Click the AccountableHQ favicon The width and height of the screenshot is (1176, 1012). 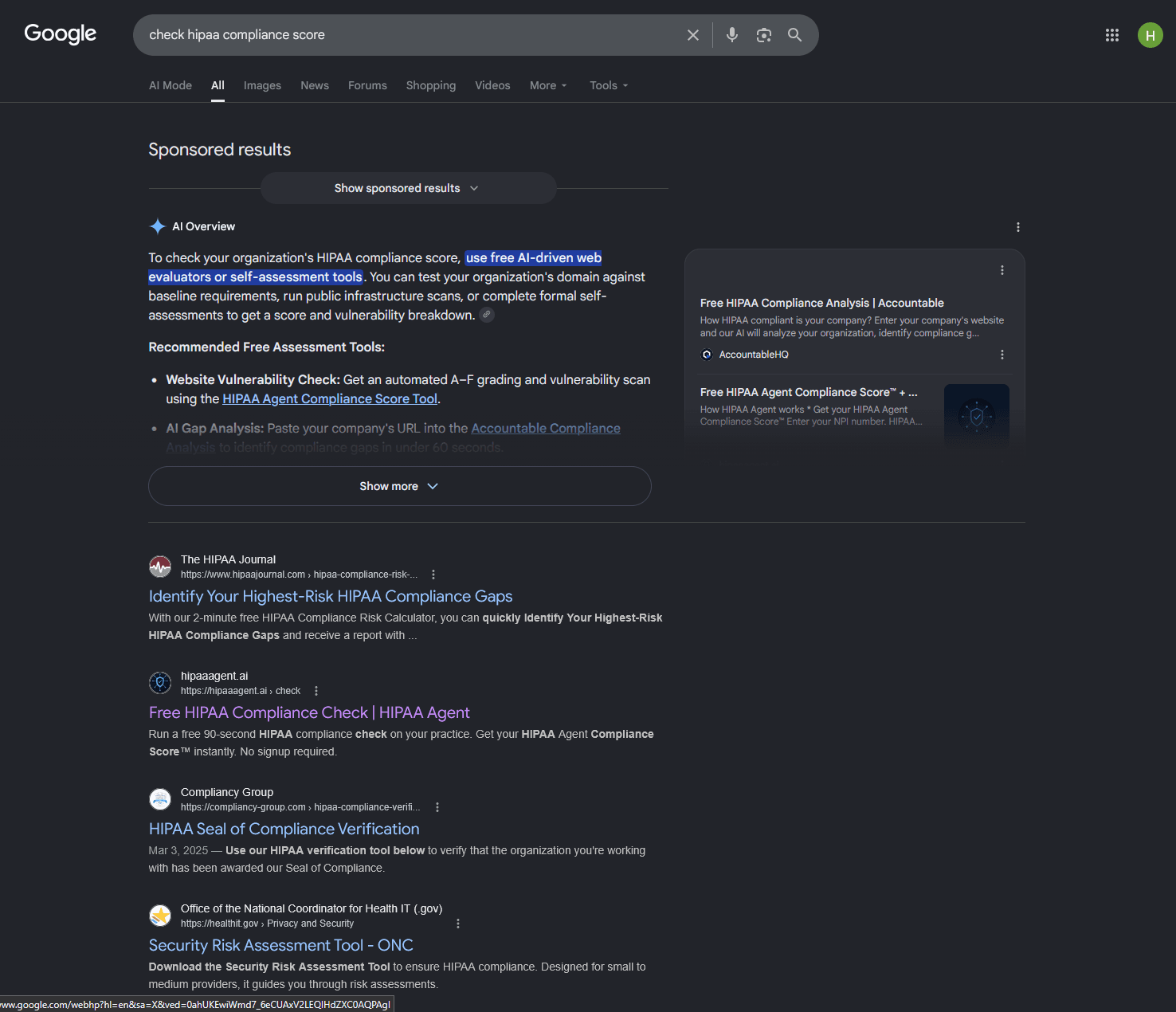coord(707,355)
